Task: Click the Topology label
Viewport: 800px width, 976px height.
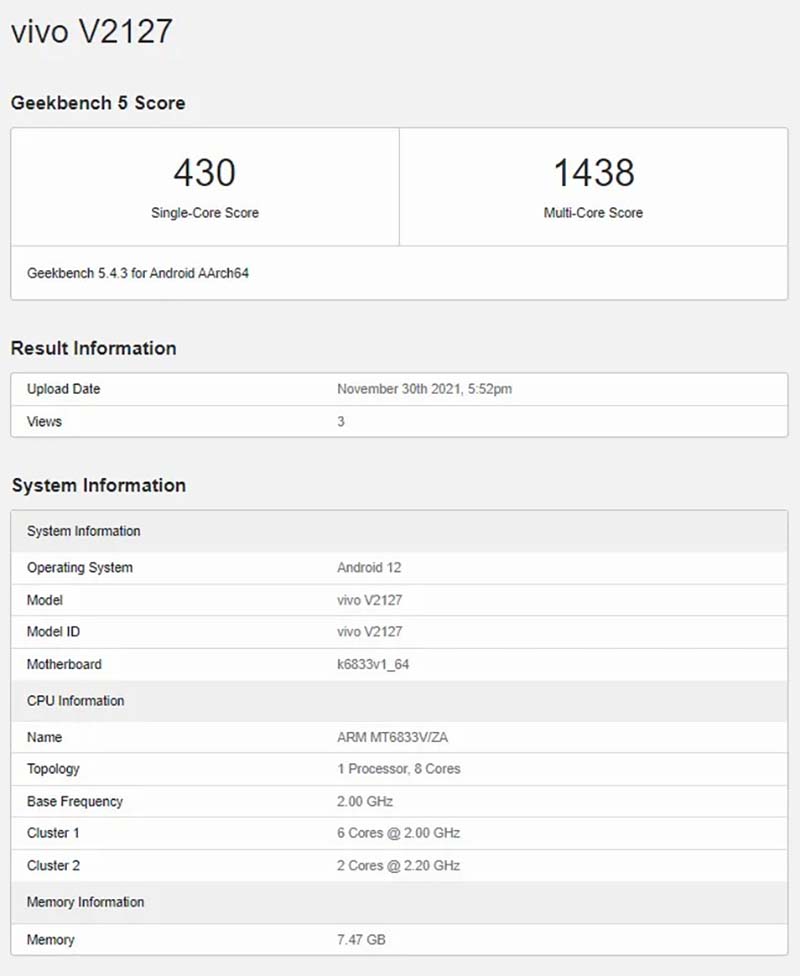Action: click(x=54, y=769)
